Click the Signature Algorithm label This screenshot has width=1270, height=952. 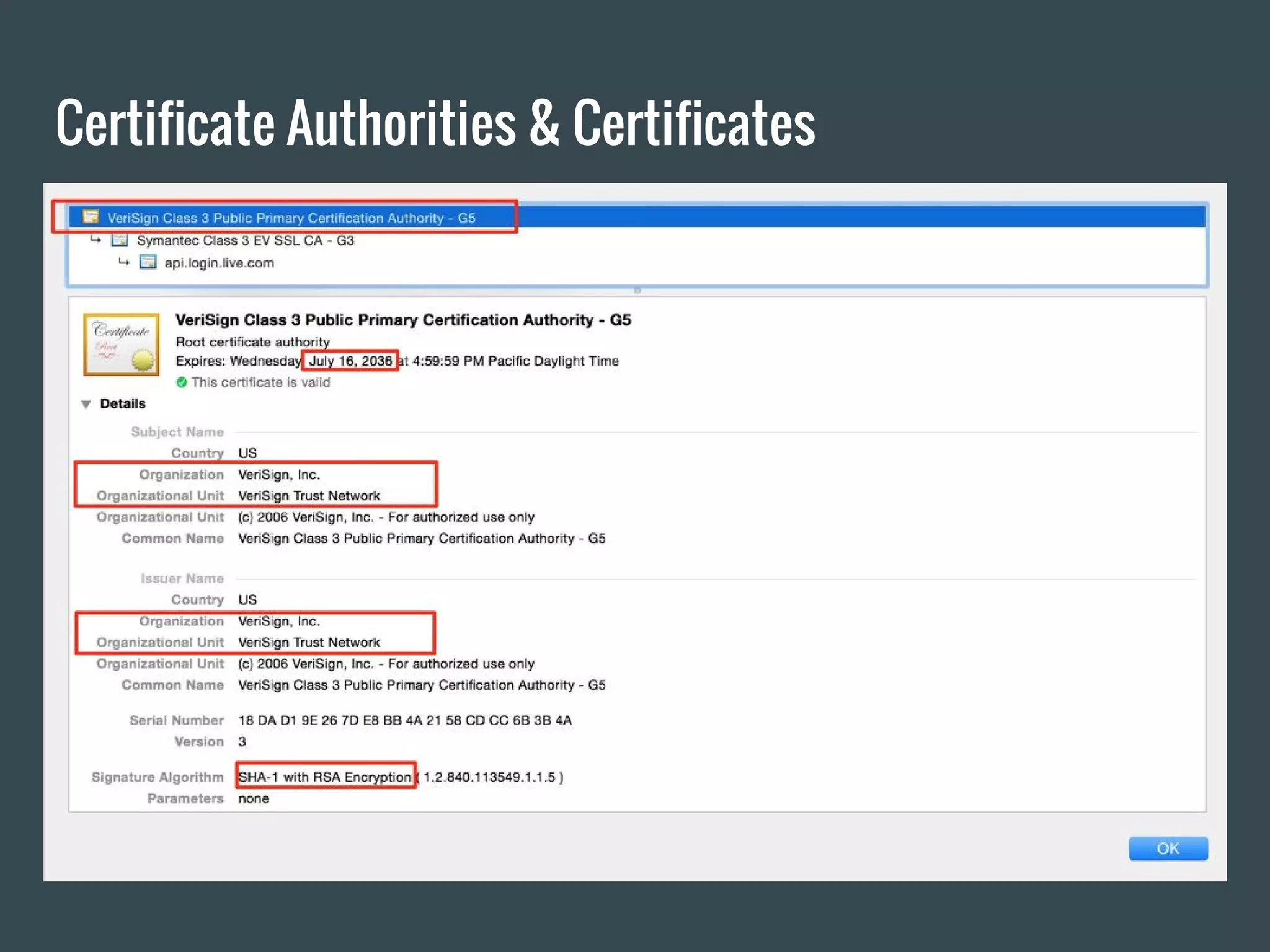pyautogui.click(x=158, y=777)
